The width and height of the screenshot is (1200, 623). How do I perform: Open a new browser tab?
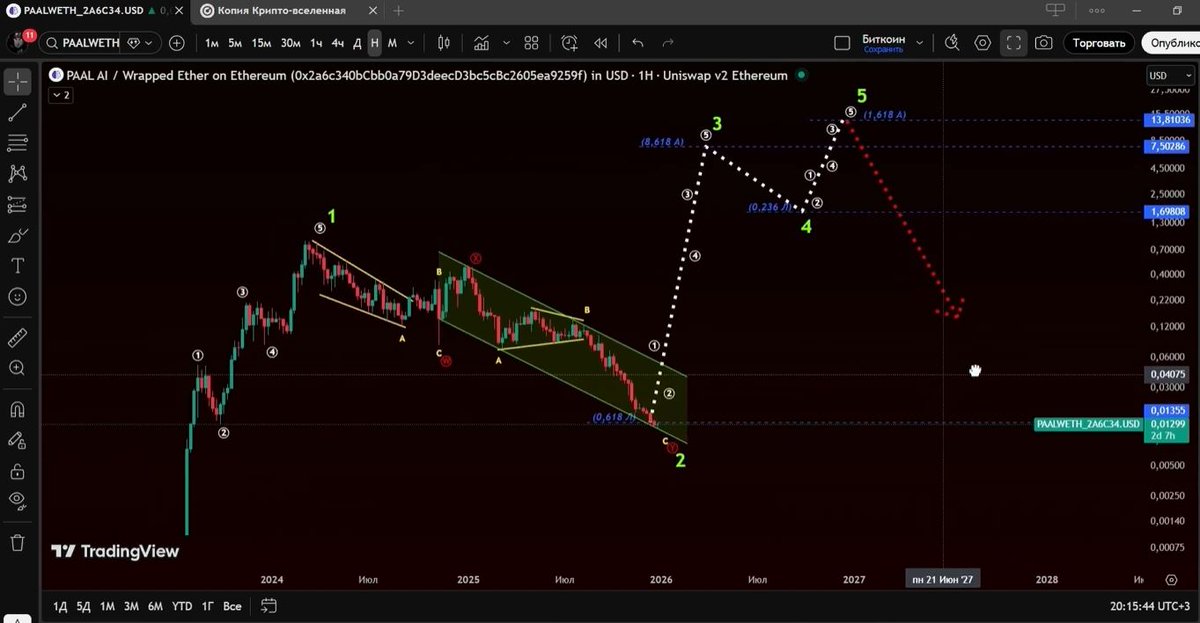398,10
